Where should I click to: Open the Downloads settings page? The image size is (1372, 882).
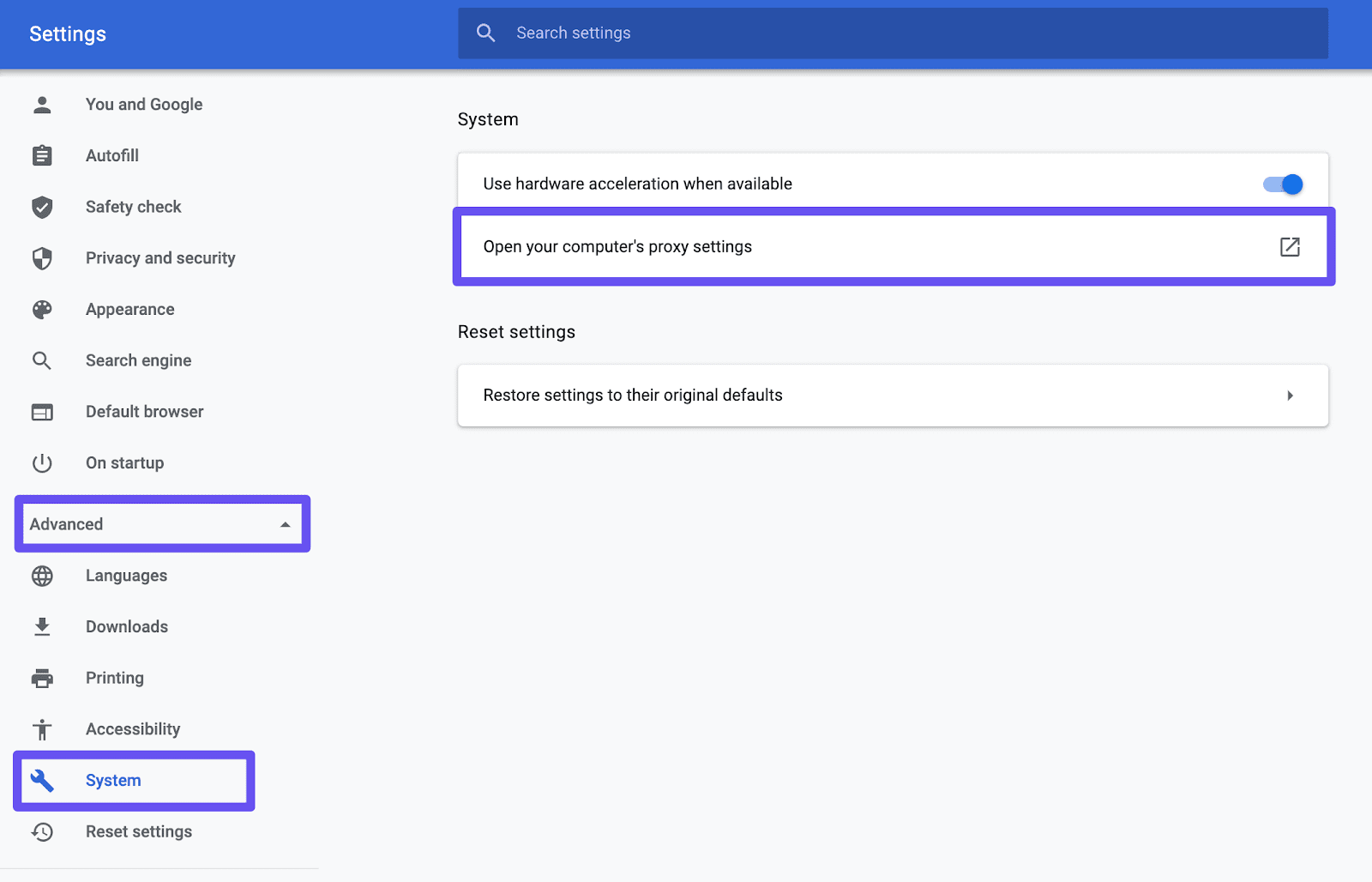[127, 626]
